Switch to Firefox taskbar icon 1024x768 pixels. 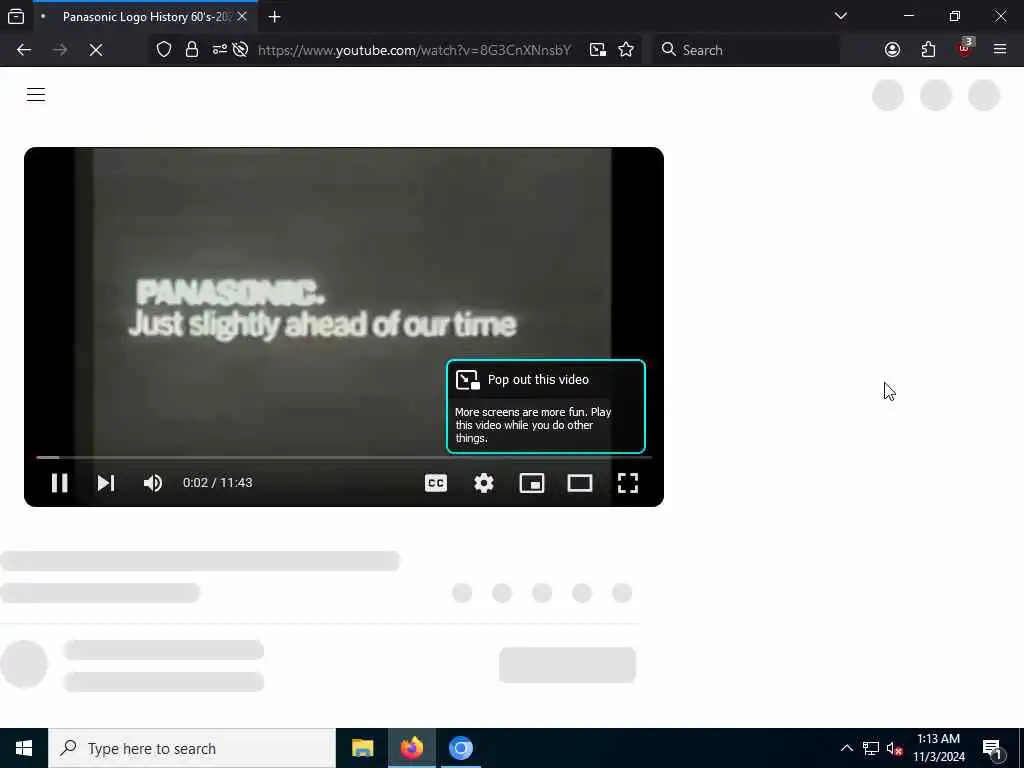pyautogui.click(x=411, y=748)
